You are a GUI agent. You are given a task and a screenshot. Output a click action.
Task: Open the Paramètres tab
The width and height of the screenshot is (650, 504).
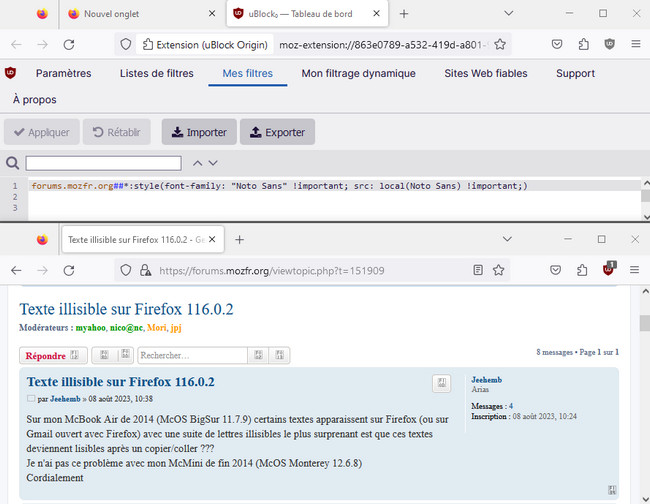point(63,73)
